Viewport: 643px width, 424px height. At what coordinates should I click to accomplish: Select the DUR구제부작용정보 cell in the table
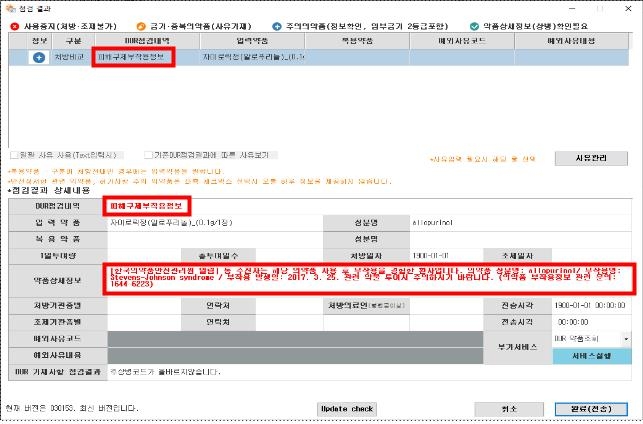point(133,58)
